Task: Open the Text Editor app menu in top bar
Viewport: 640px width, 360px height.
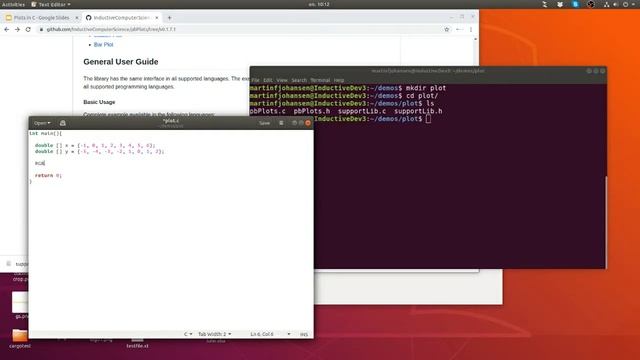Action: coord(51,4)
